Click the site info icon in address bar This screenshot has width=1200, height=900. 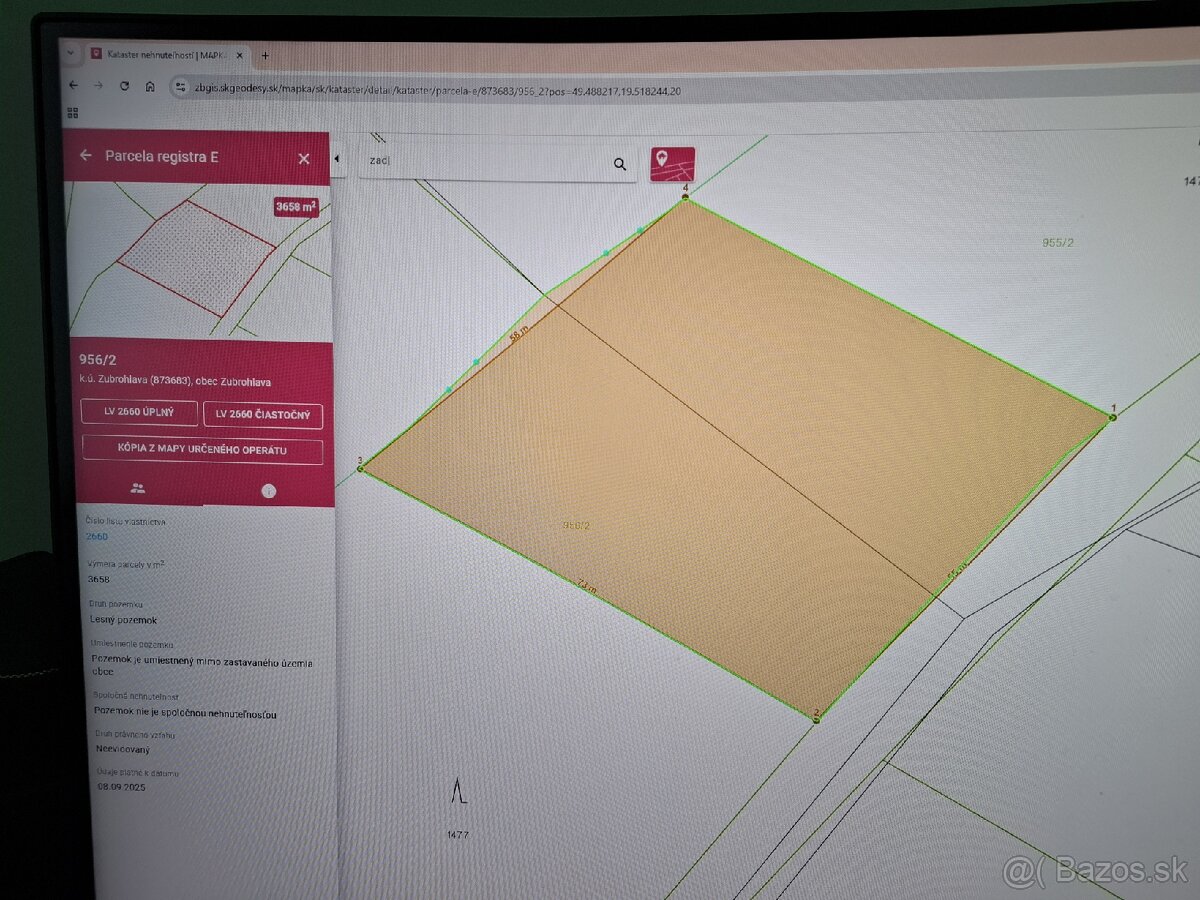pos(180,88)
